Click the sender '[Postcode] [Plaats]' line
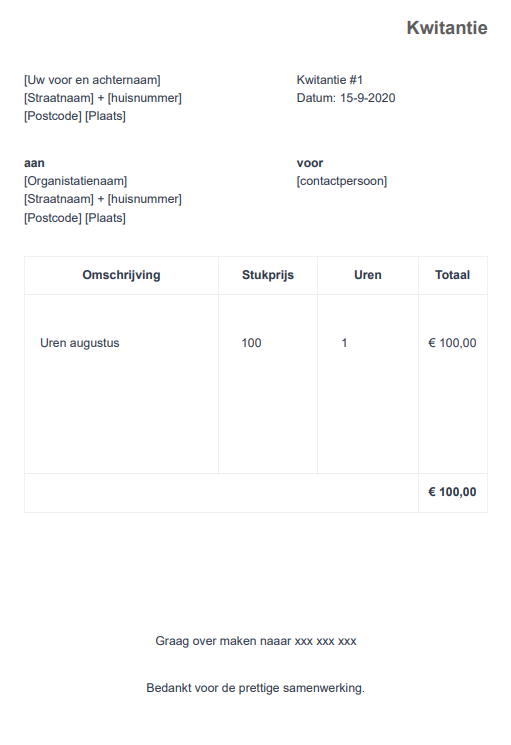The height and width of the screenshot is (745, 511). [x=75, y=116]
